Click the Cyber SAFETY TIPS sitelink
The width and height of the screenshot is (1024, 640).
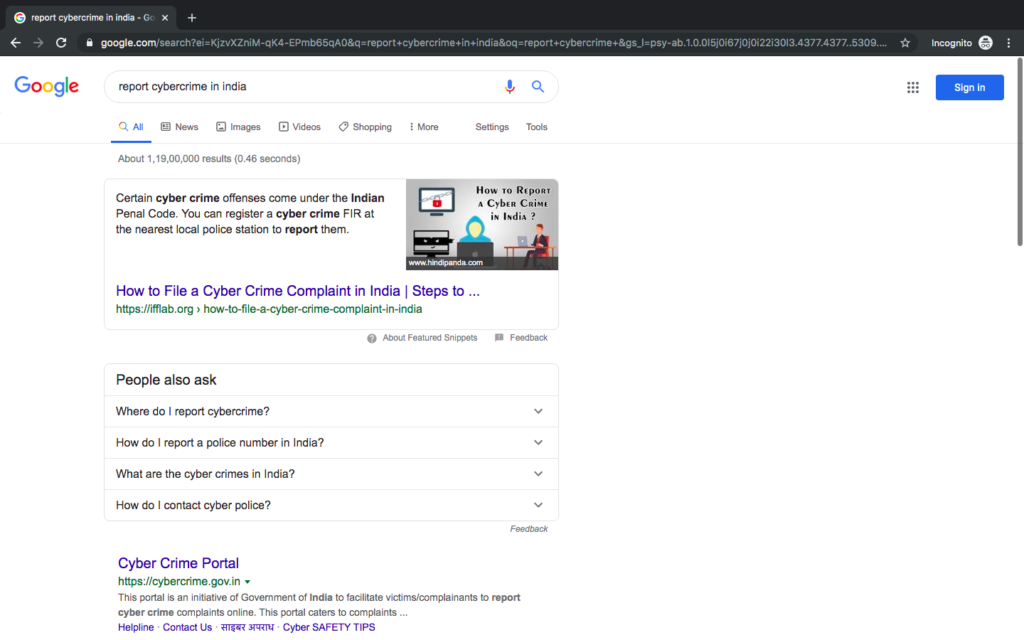point(329,627)
